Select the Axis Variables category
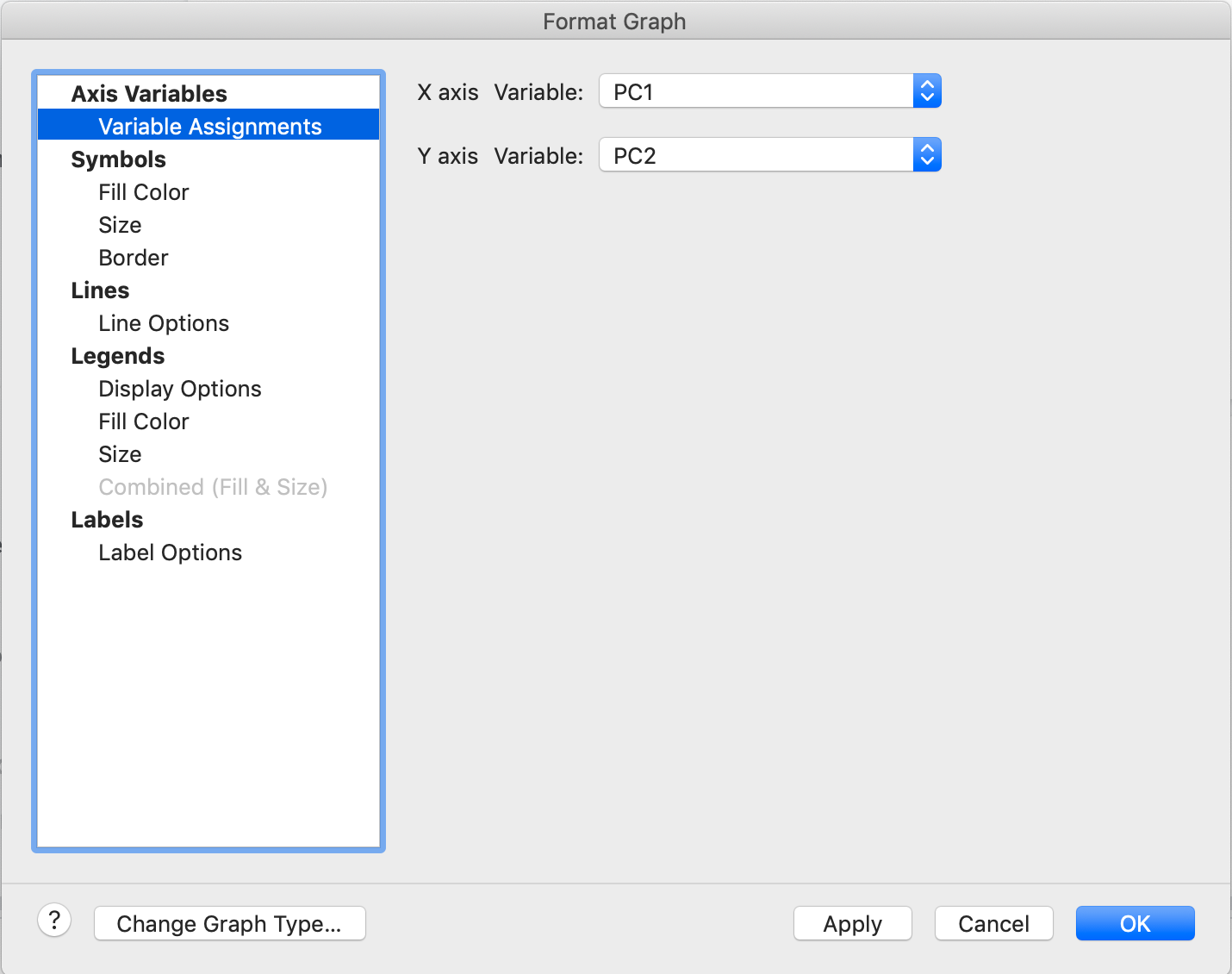The image size is (1232, 974). (149, 93)
